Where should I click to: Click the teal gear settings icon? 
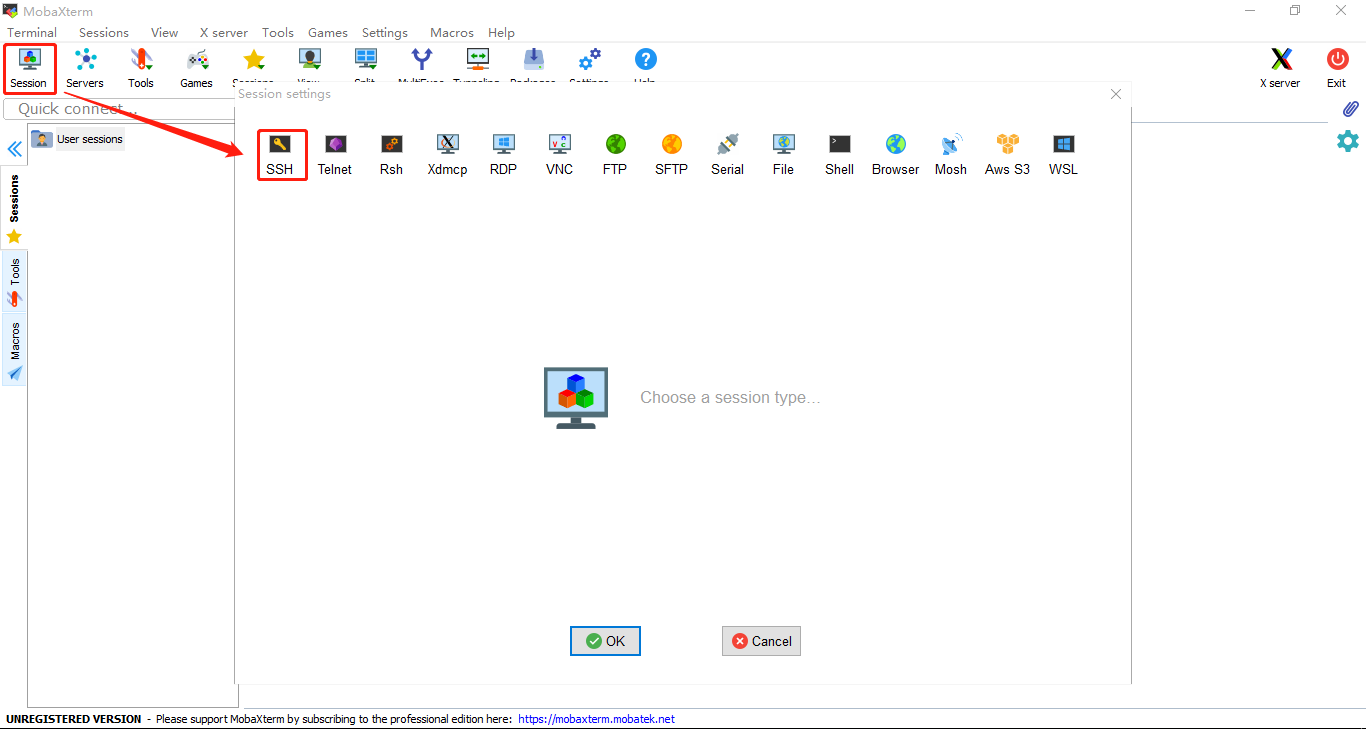(1348, 141)
